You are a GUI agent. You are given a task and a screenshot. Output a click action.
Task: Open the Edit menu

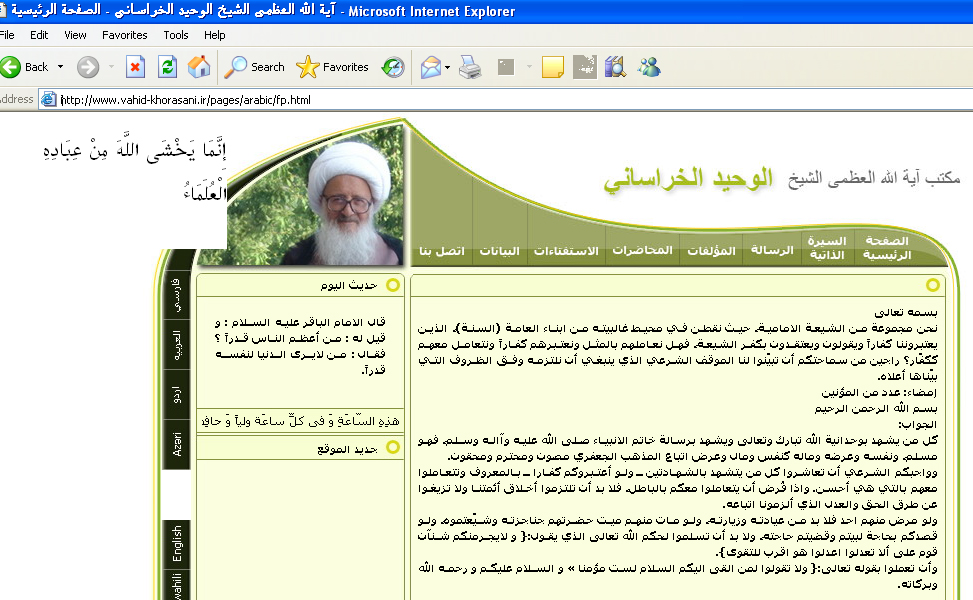tap(39, 35)
